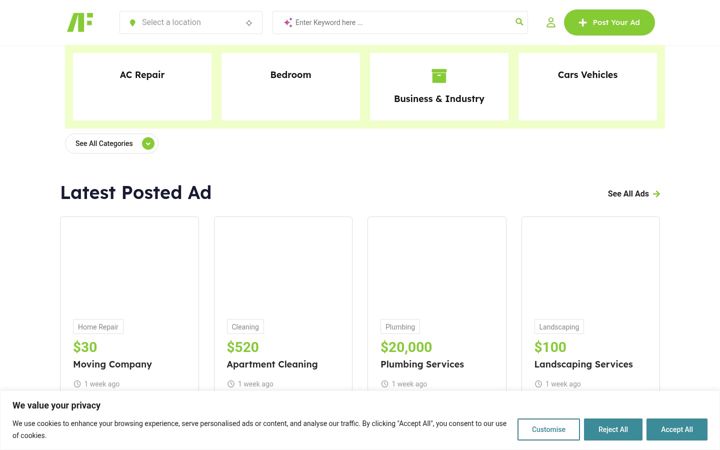Click the Latest Posted Ad heading
This screenshot has width=720, height=450.
[136, 193]
